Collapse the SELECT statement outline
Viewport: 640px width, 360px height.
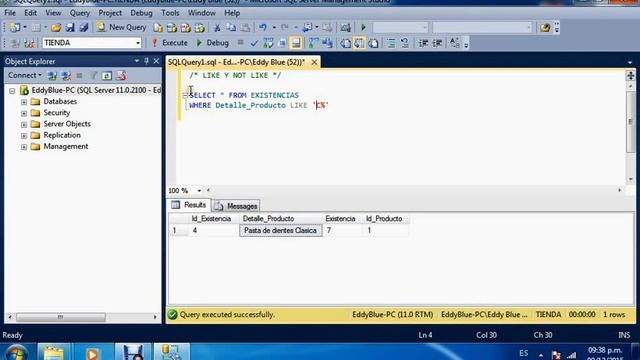185,95
